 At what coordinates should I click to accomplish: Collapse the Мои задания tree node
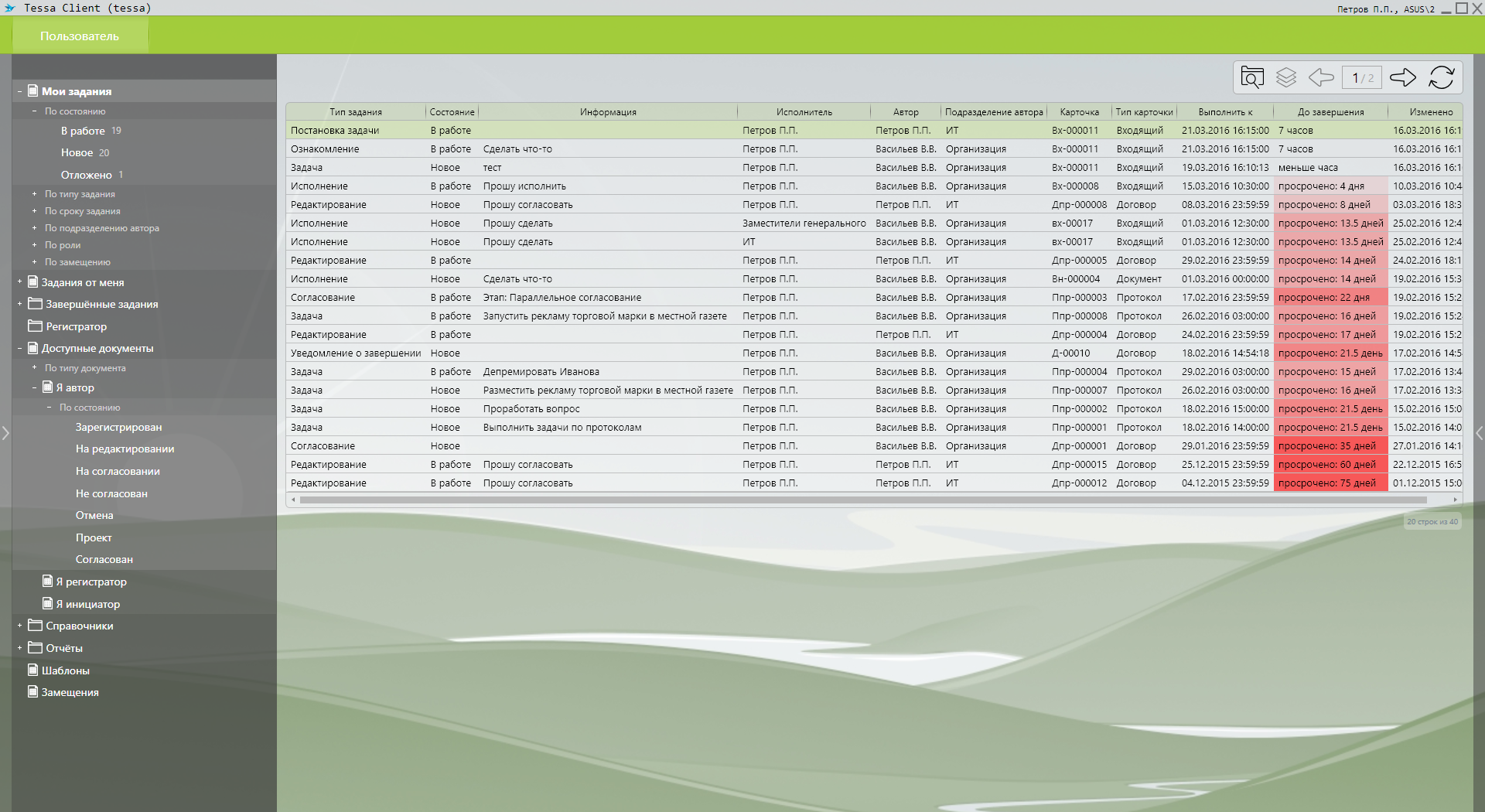pos(19,91)
